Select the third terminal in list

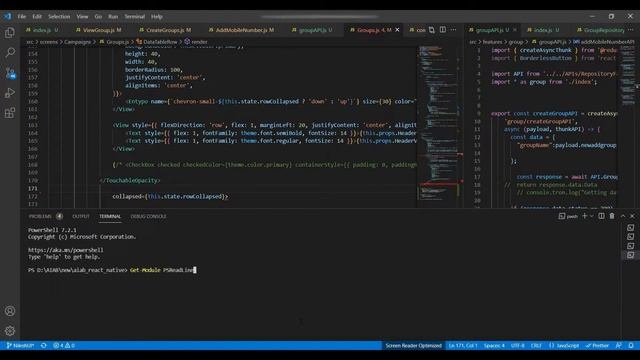[x=631, y=246]
